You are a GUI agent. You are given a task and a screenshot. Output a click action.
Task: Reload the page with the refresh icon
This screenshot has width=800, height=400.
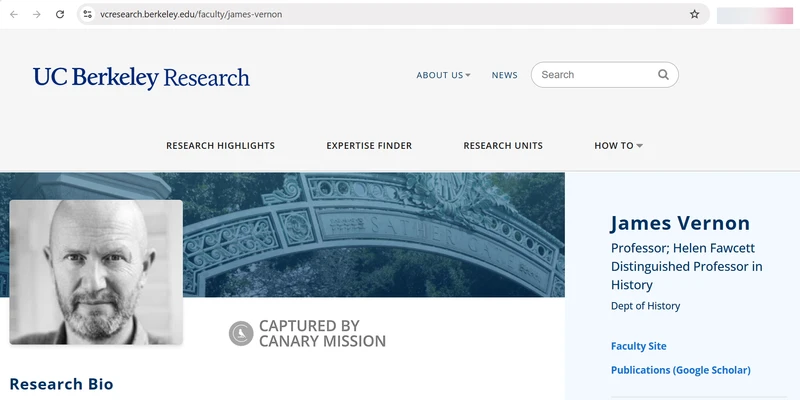click(60, 14)
